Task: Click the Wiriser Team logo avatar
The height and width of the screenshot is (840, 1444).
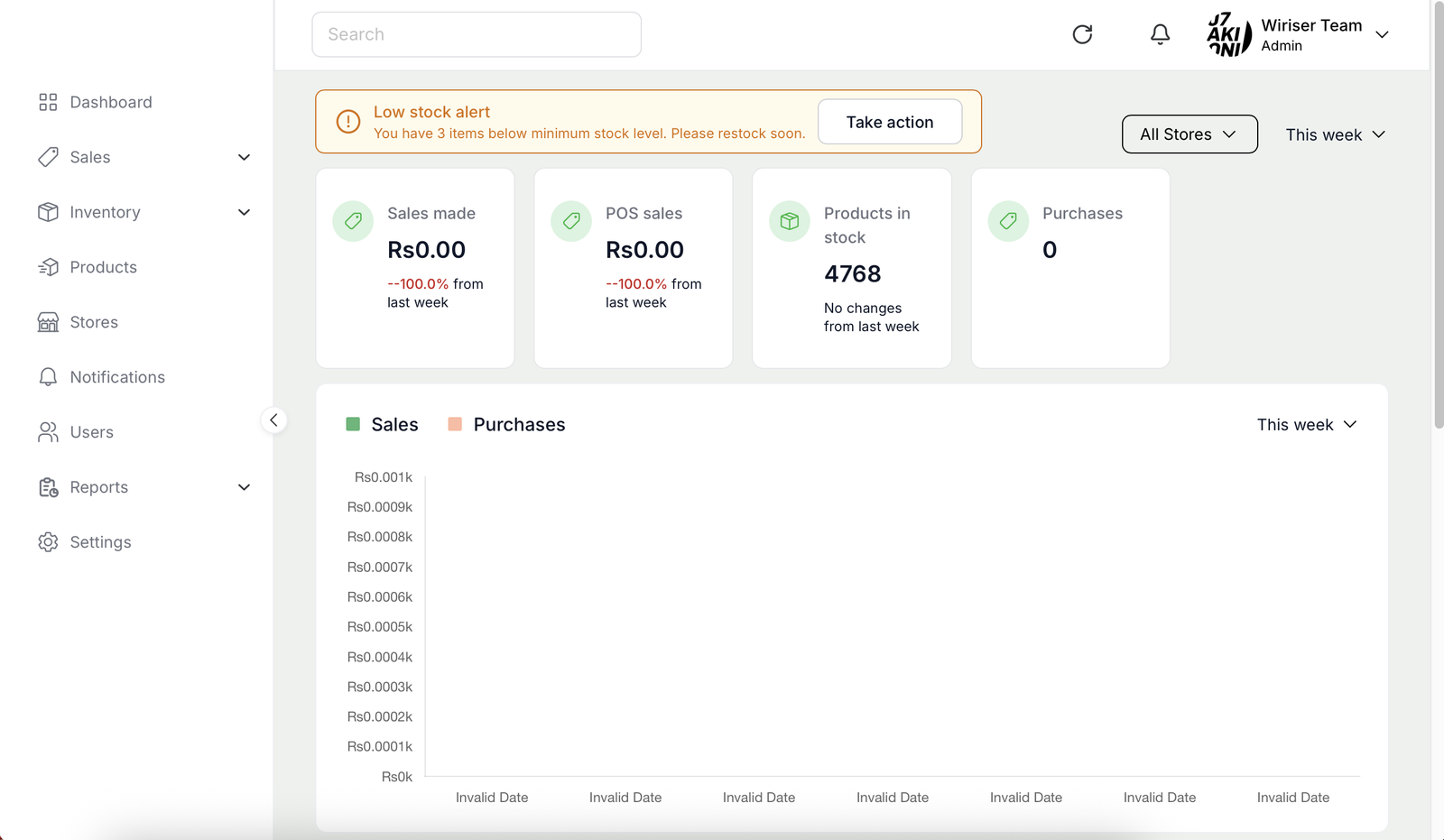Action: (x=1229, y=34)
